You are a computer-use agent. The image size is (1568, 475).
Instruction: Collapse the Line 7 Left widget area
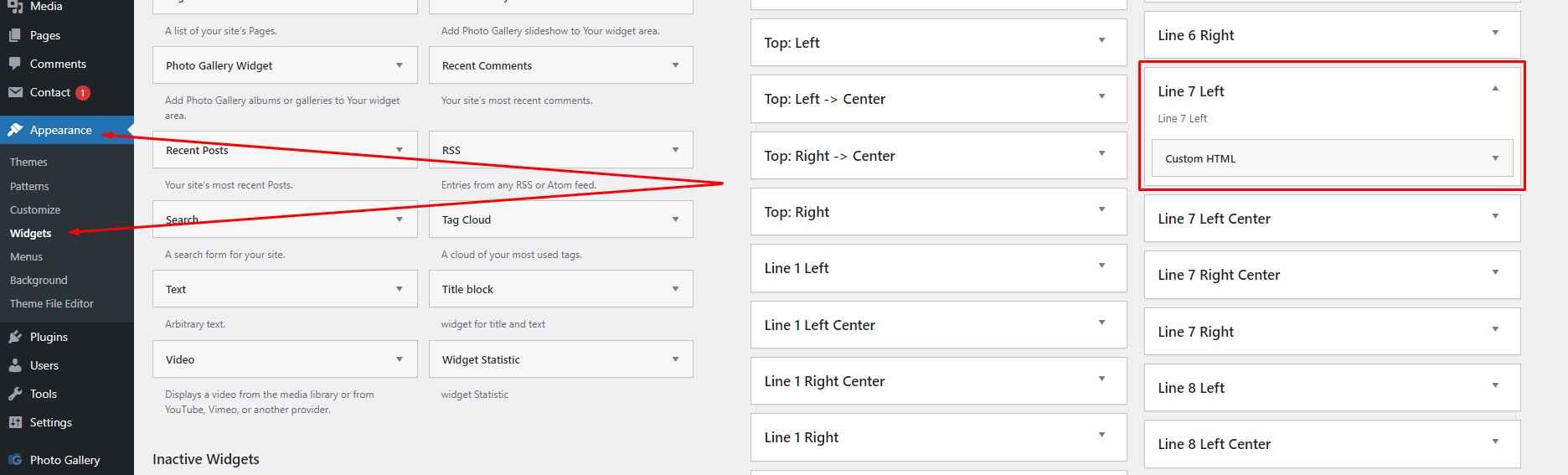pos(1495,89)
